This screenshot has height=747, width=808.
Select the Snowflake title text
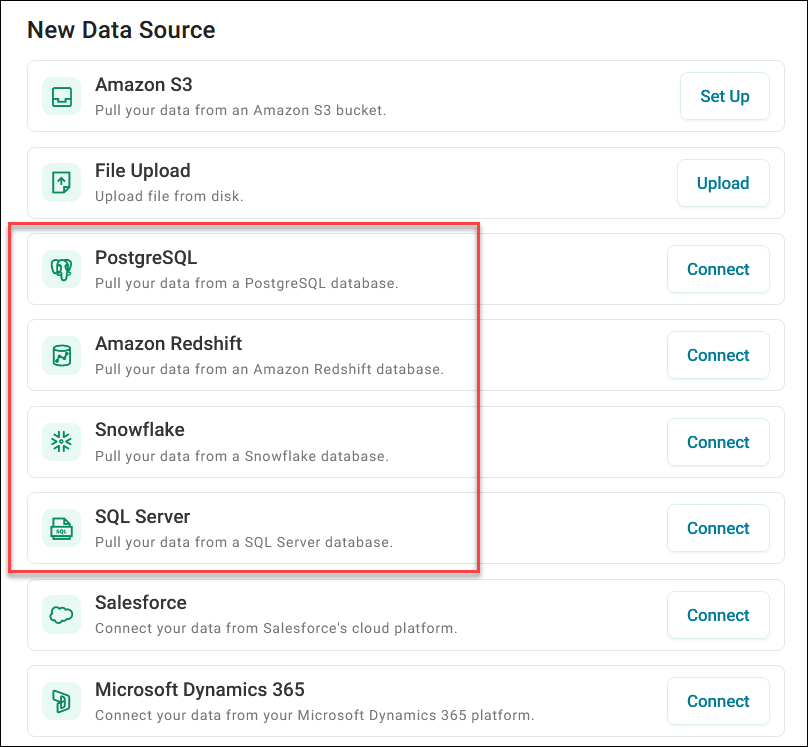click(140, 430)
